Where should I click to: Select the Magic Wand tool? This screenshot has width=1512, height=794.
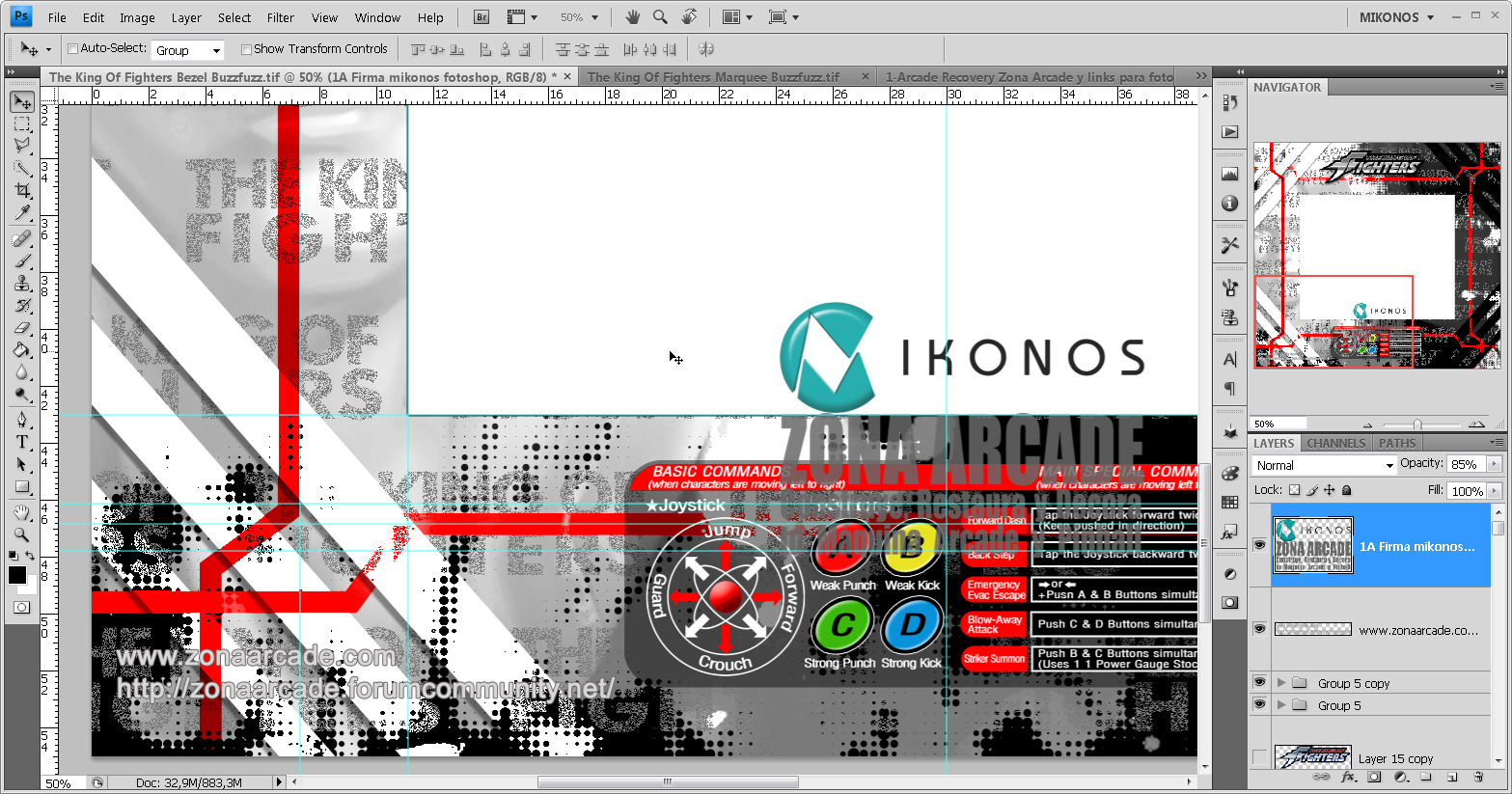22,168
